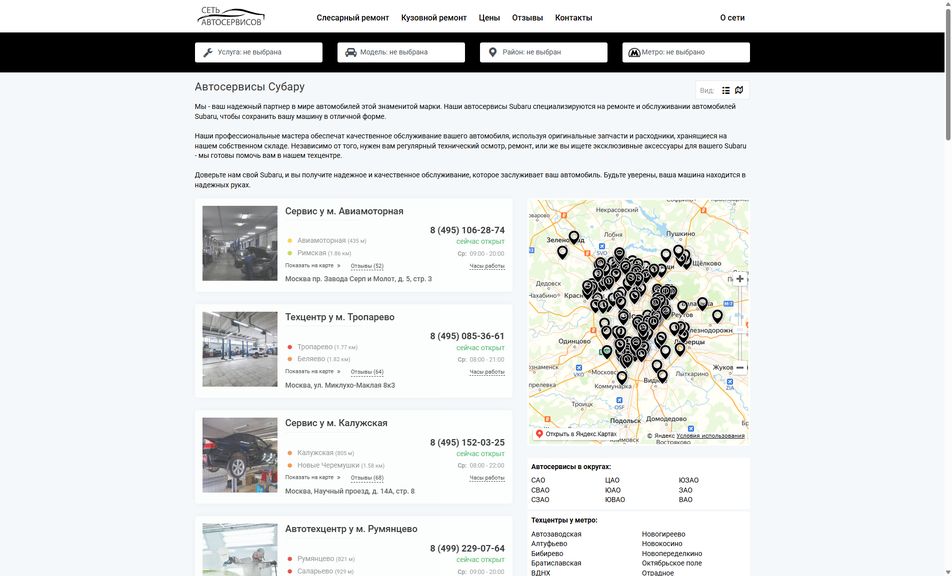The height and width of the screenshot is (576, 952).
Task: Open the Авиамоторная service photo
Action: tap(240, 243)
